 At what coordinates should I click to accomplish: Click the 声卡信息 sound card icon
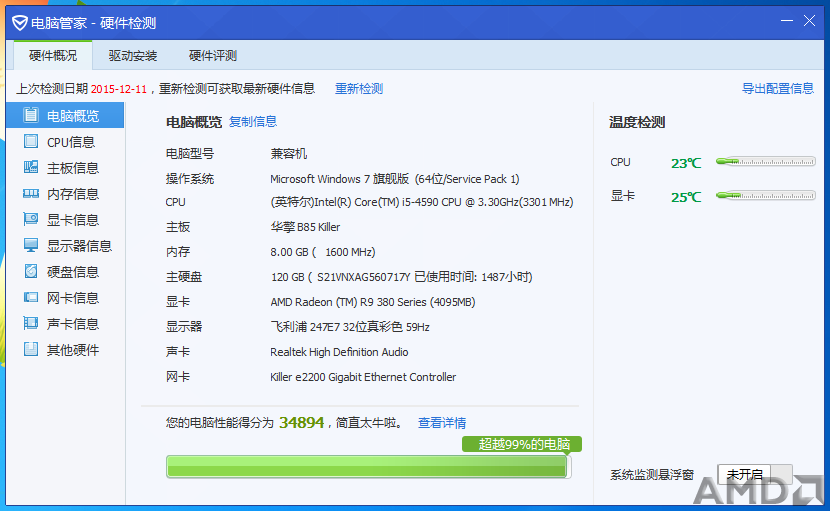click(31, 323)
